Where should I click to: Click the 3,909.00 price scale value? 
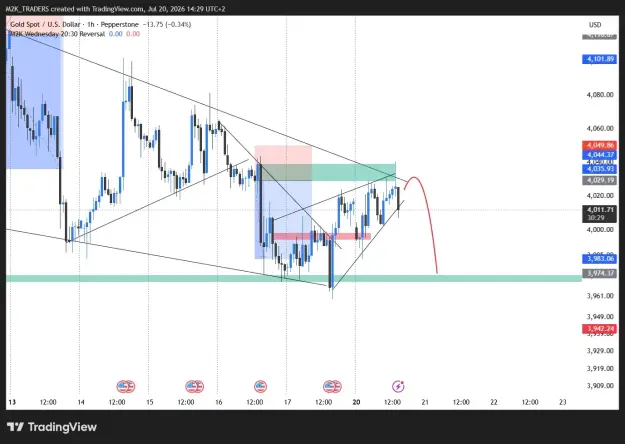[x=600, y=386]
